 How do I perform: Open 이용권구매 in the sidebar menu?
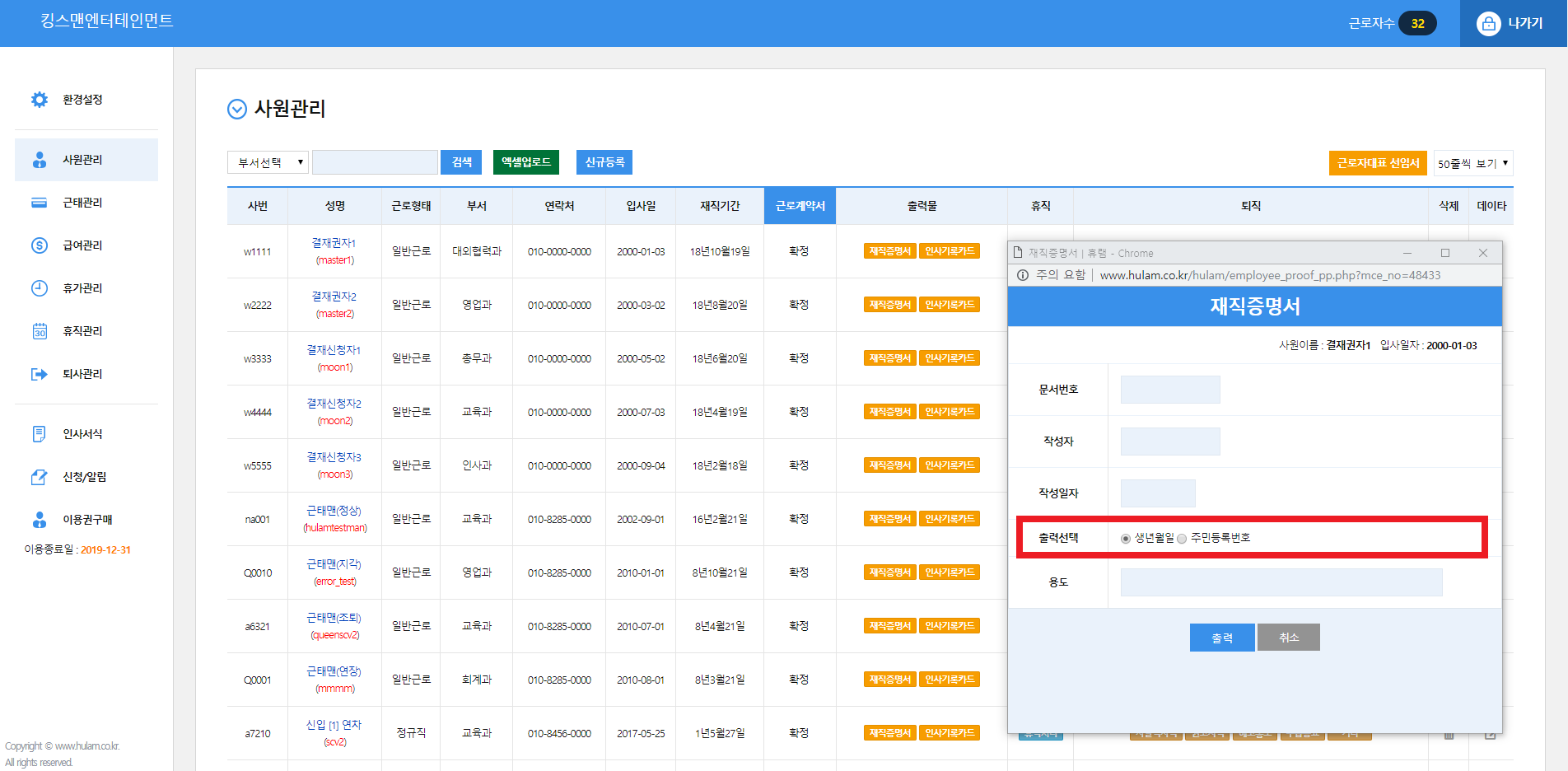point(87,520)
